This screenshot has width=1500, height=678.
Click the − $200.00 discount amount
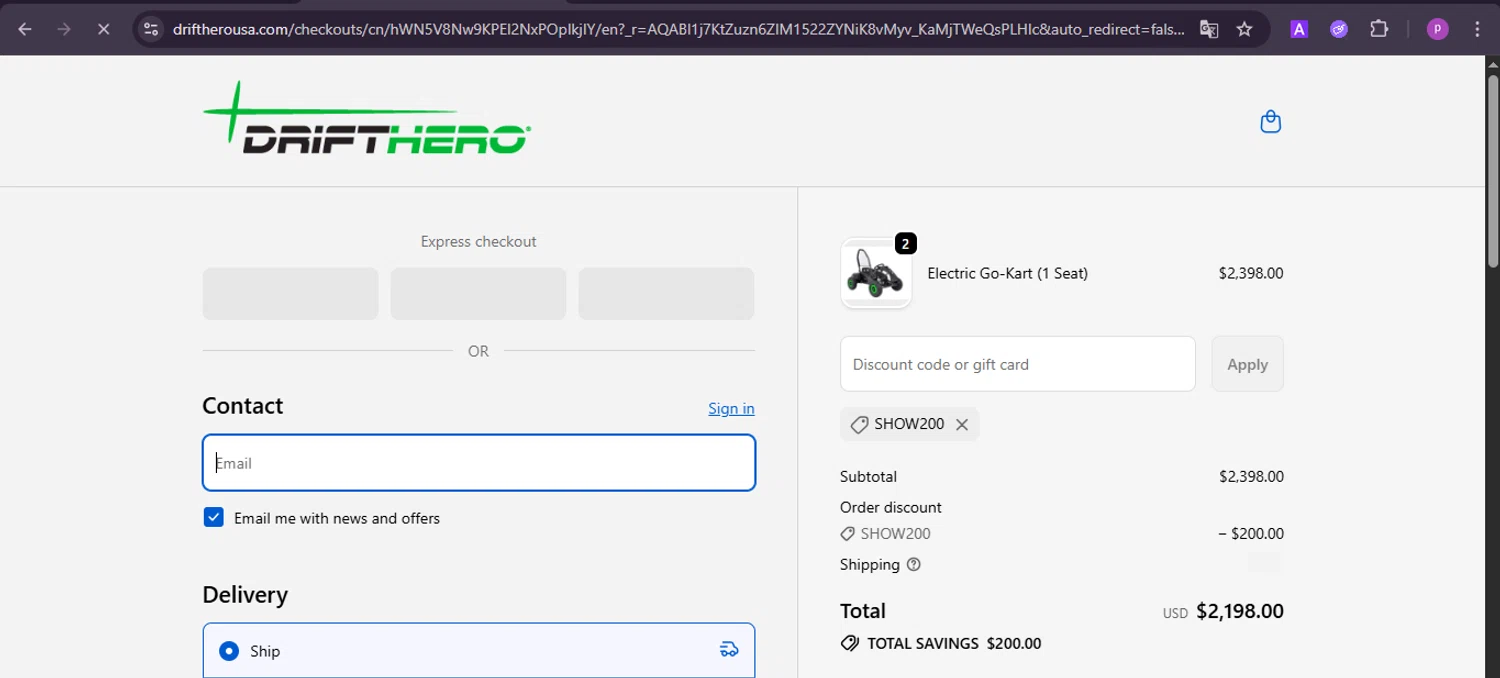1251,534
